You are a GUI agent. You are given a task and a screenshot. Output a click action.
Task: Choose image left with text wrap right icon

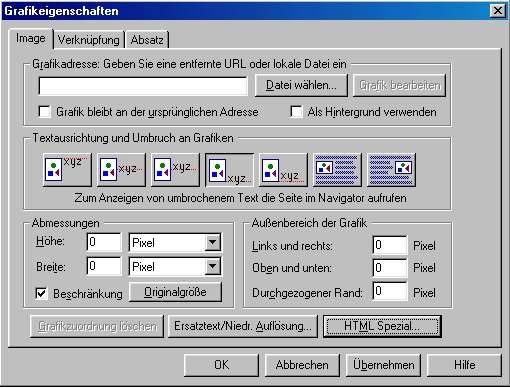pos(337,170)
